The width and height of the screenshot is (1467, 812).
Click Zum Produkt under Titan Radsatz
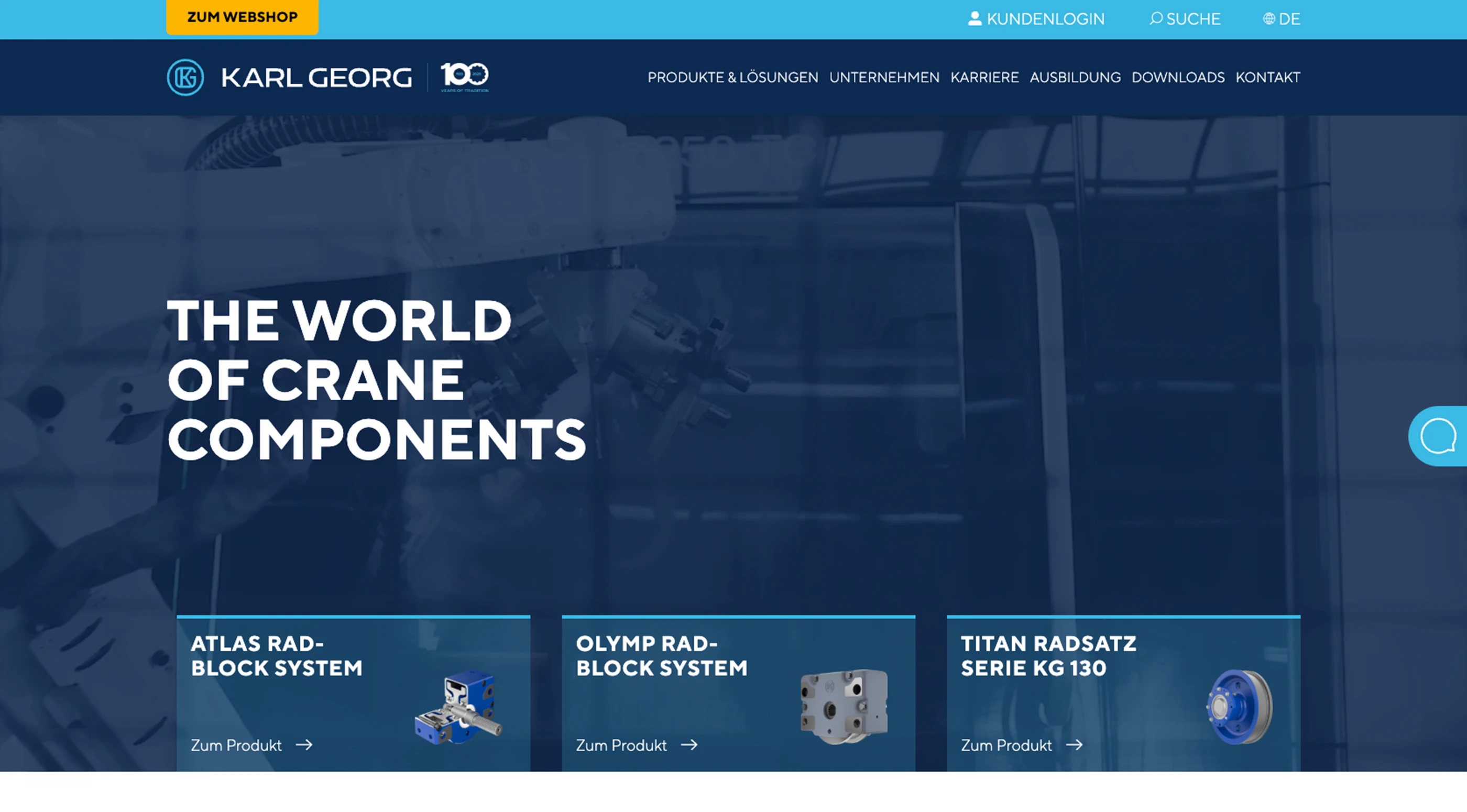pos(1006,745)
